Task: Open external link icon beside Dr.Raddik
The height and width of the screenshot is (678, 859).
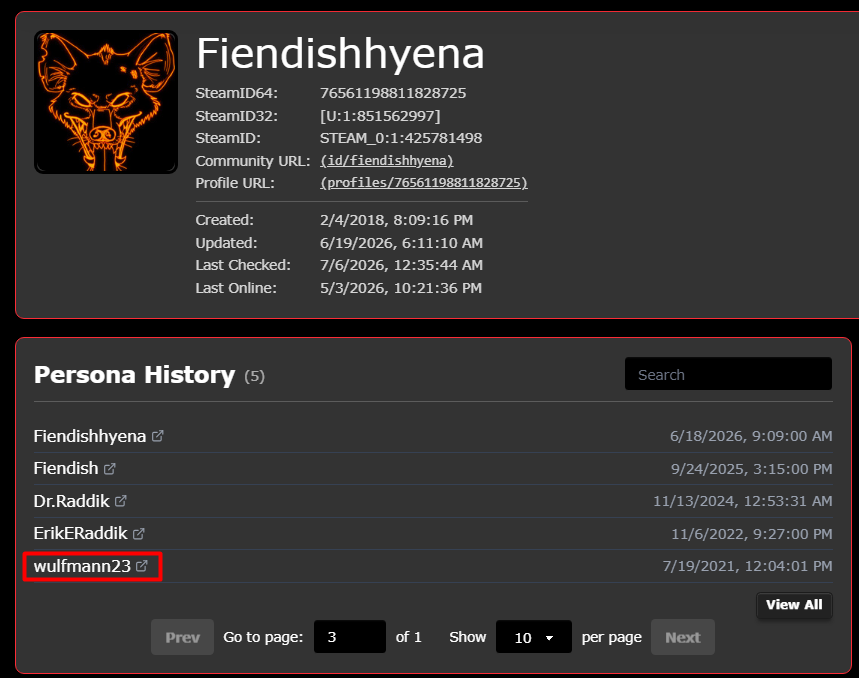Action: click(121, 501)
